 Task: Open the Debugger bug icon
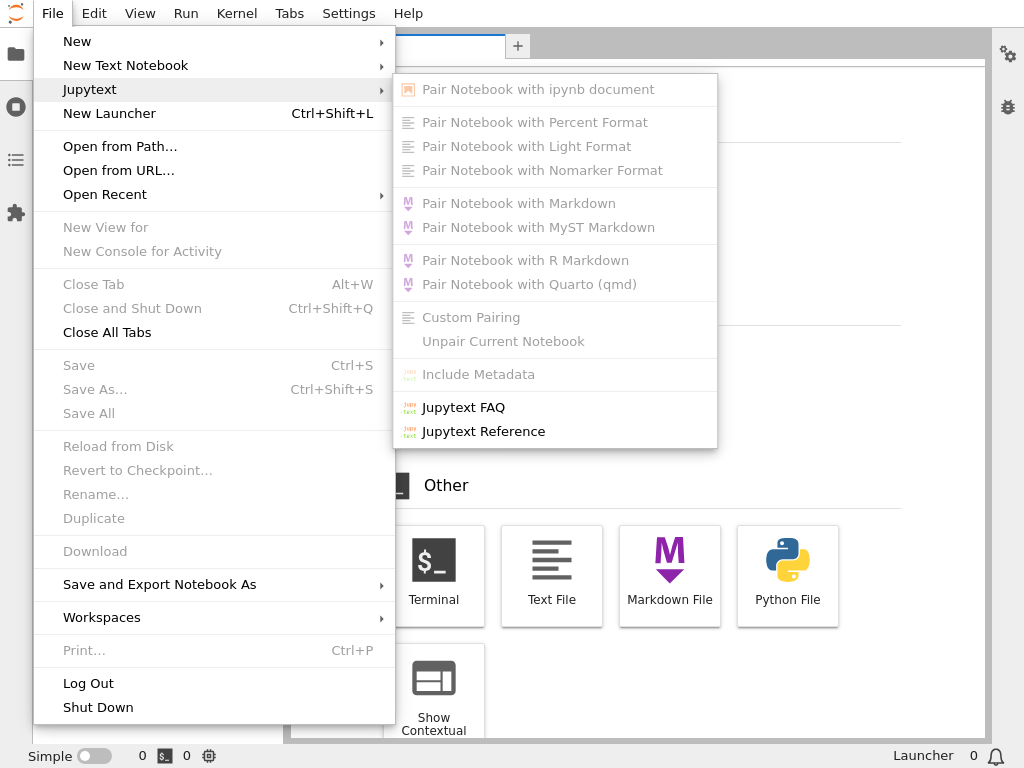point(1008,107)
